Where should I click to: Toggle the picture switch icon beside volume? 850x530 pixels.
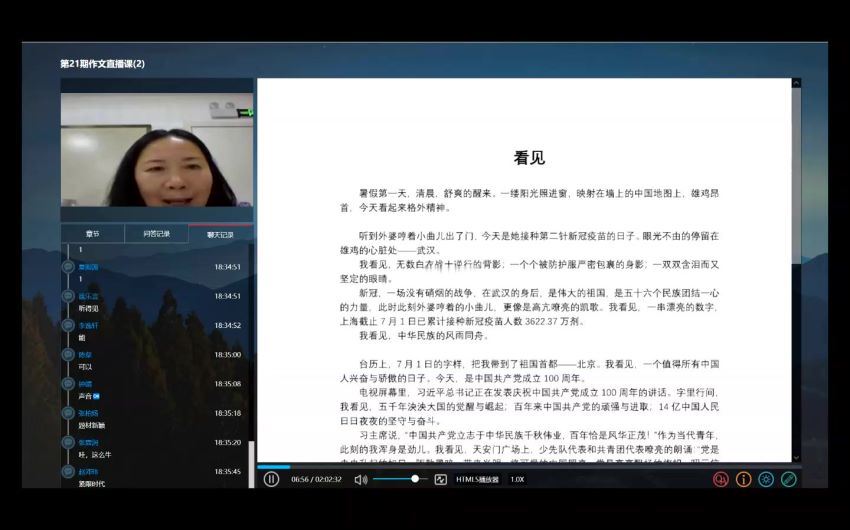coord(440,480)
